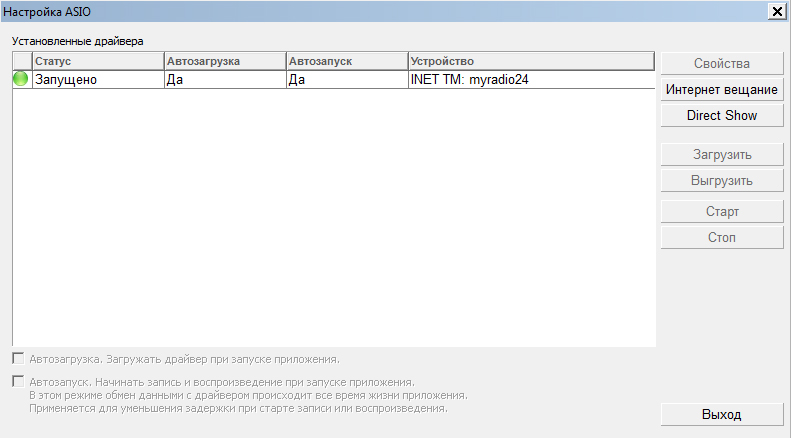
Task: Click the Свойства button
Action: (x=721, y=64)
